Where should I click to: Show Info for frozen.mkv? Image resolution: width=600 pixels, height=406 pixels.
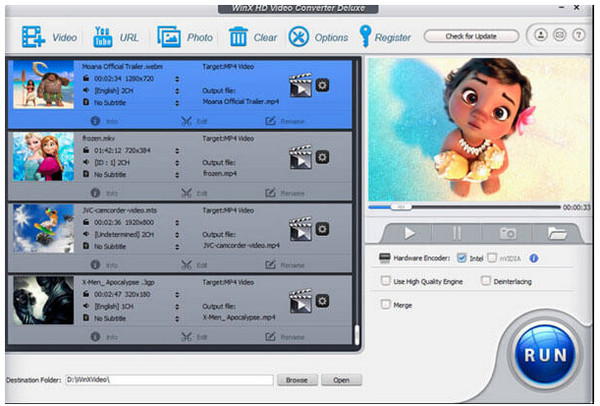(x=104, y=193)
